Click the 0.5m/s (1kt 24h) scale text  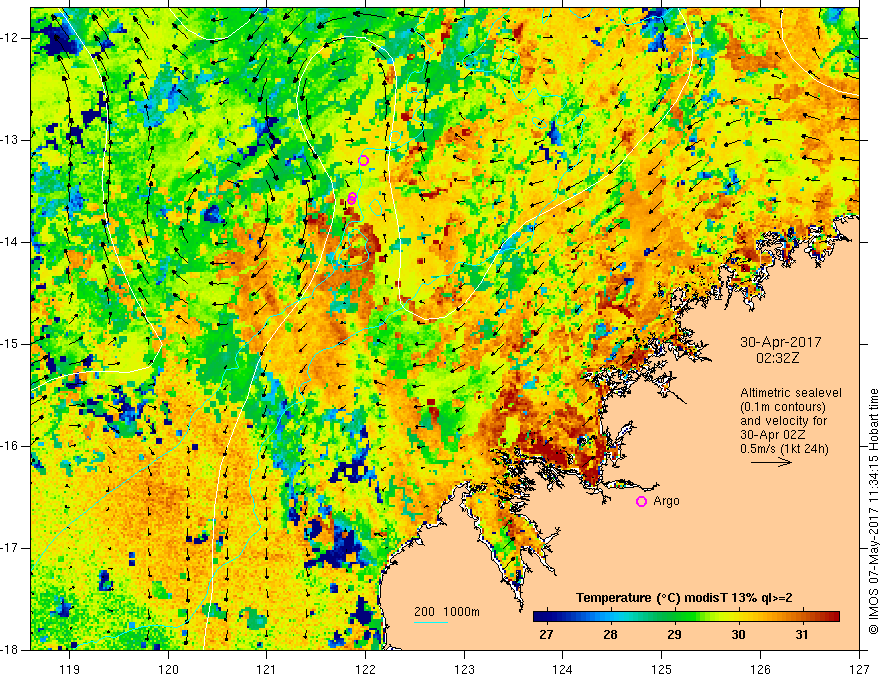[784, 449]
